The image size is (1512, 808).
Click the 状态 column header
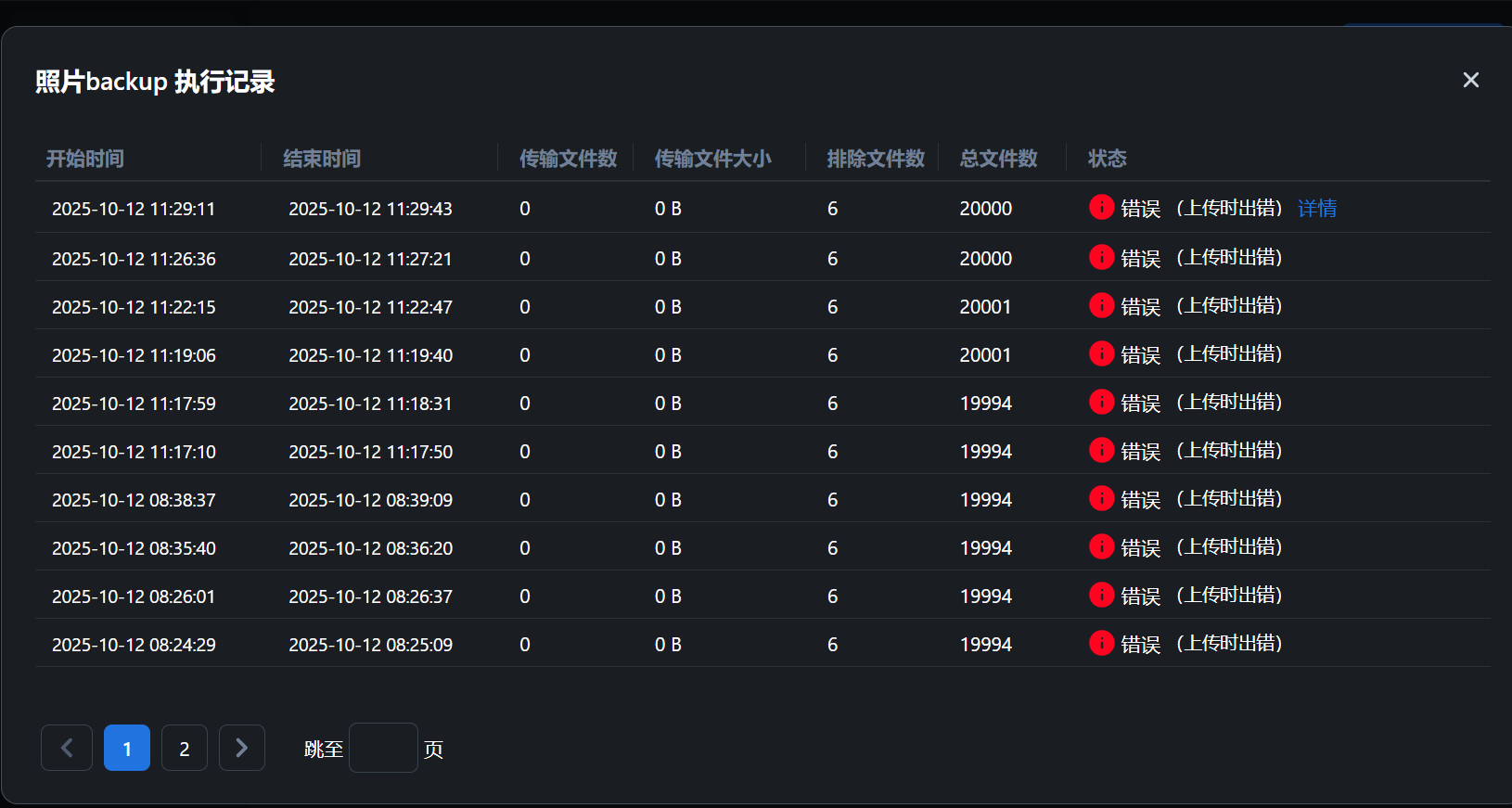[x=1108, y=159]
